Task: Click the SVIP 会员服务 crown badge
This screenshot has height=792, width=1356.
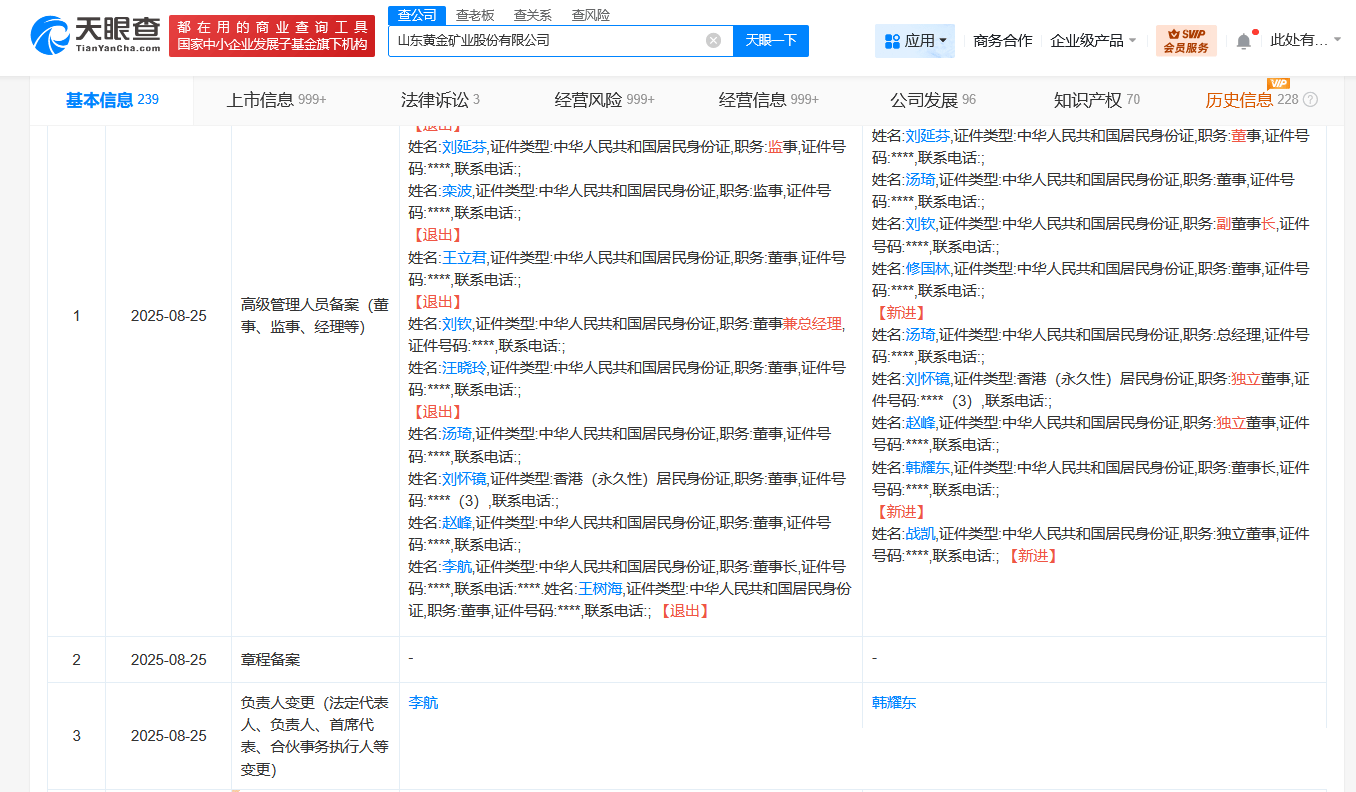Action: 1185,38
